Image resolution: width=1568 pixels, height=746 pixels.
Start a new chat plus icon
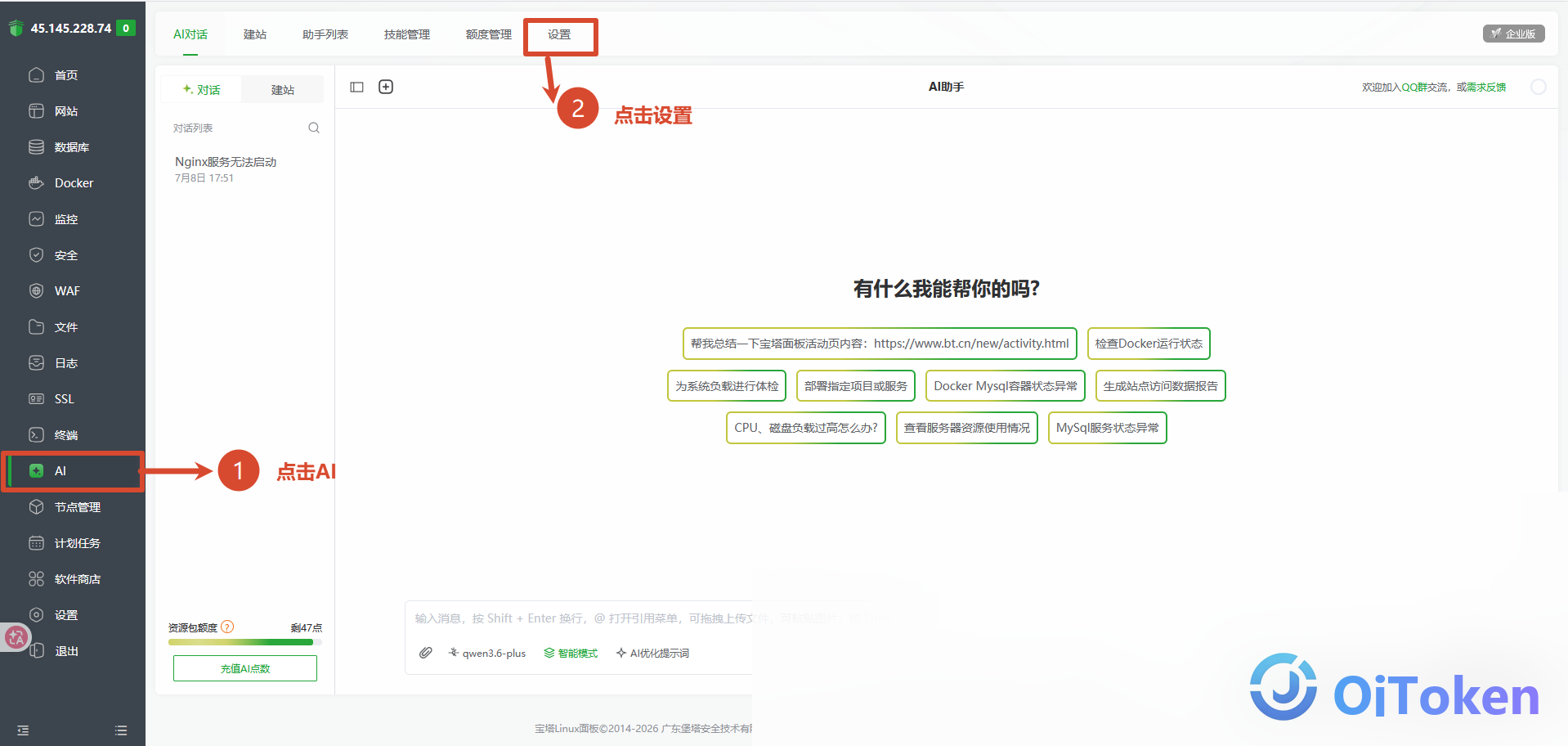386,87
